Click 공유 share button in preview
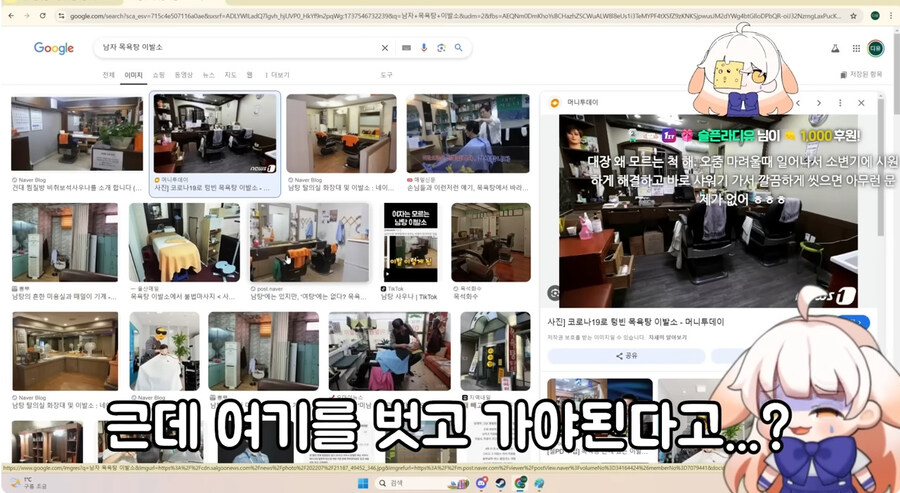The width and height of the screenshot is (900, 493). [626, 356]
